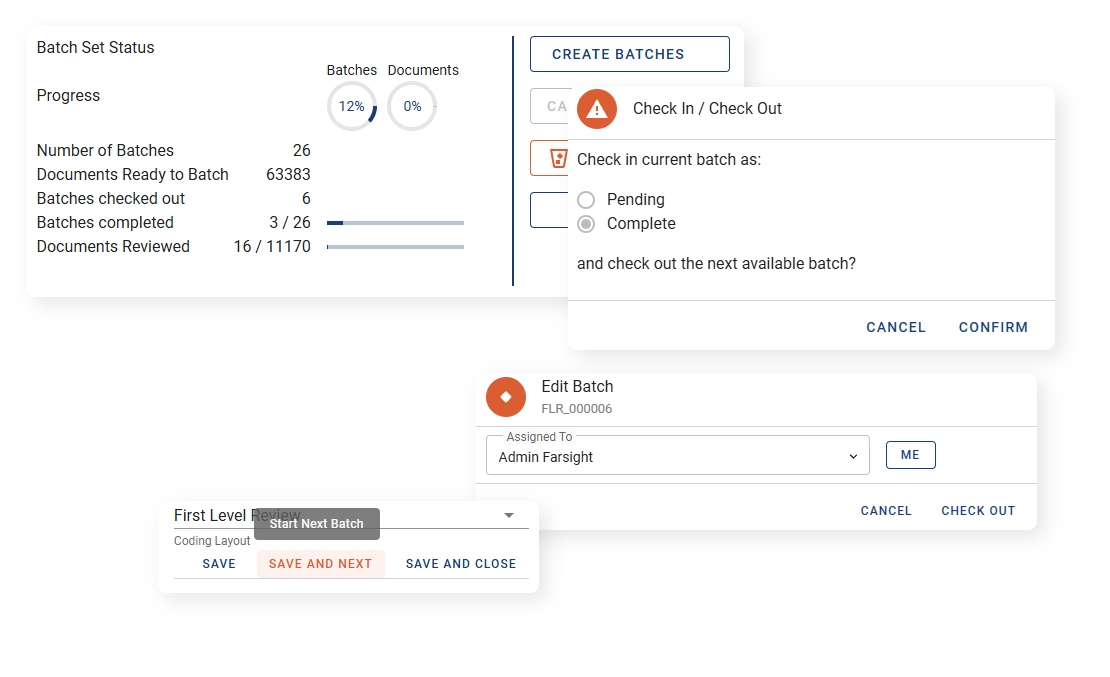This screenshot has width=1110, height=677.
Task: Select the Complete radio button
Action: (586, 224)
